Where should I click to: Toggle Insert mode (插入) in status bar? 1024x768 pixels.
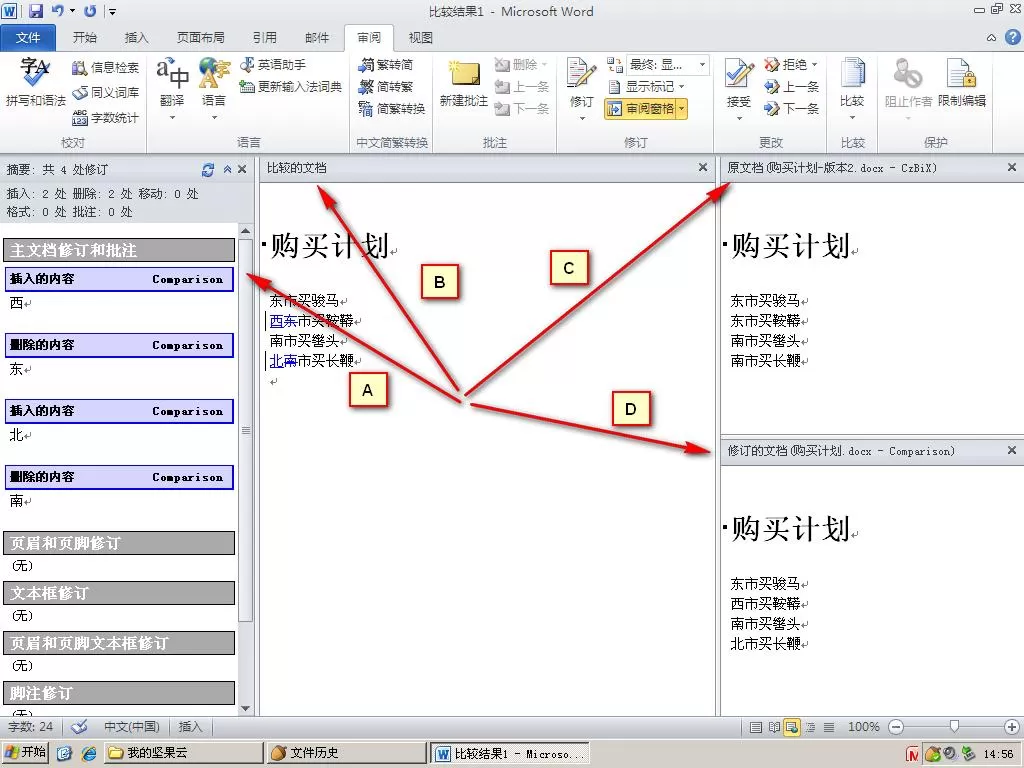[x=190, y=726]
